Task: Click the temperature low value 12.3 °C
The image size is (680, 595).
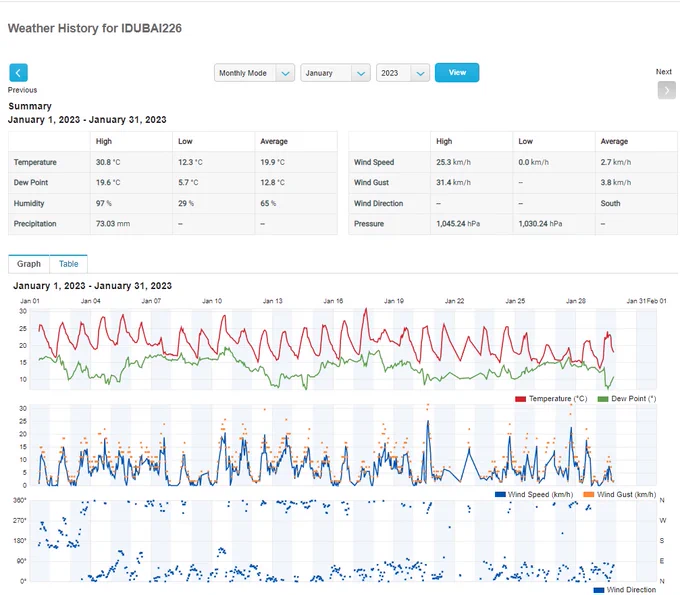Action: (190, 162)
